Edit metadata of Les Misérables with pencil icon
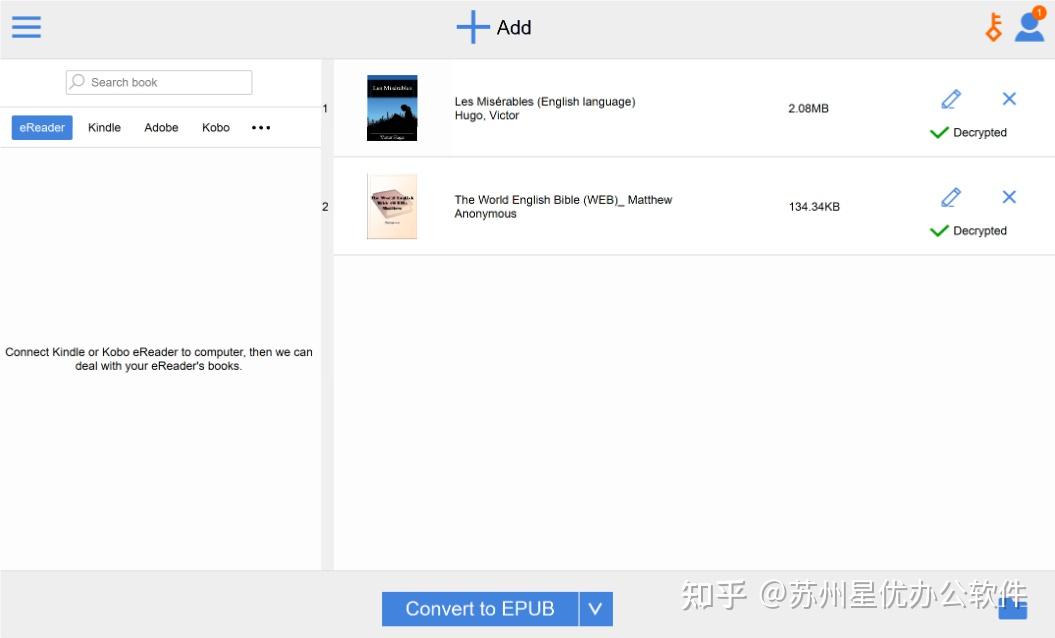Image resolution: width=1055 pixels, height=638 pixels. coord(950,99)
